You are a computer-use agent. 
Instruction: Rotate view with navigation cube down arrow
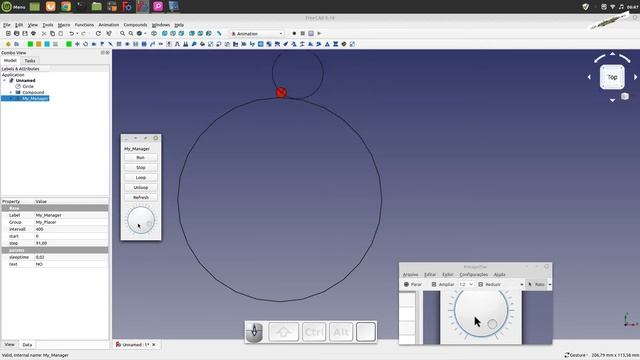[612, 100]
